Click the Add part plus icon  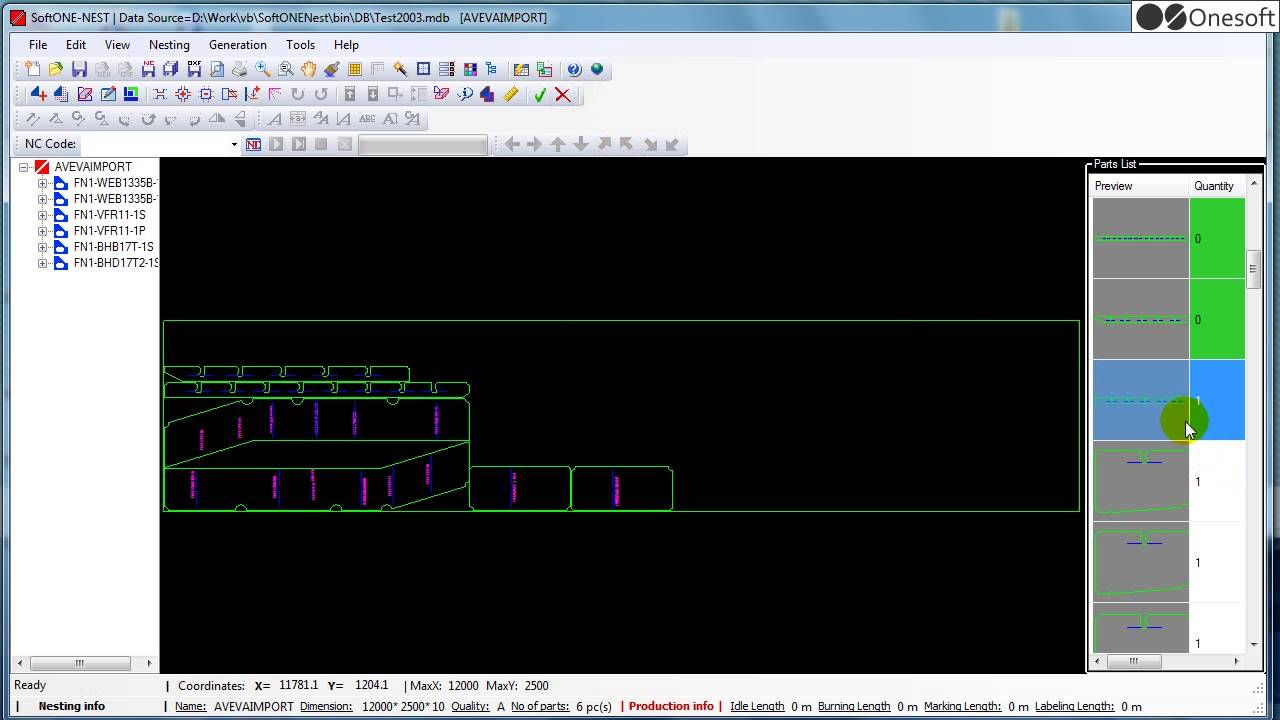38,94
